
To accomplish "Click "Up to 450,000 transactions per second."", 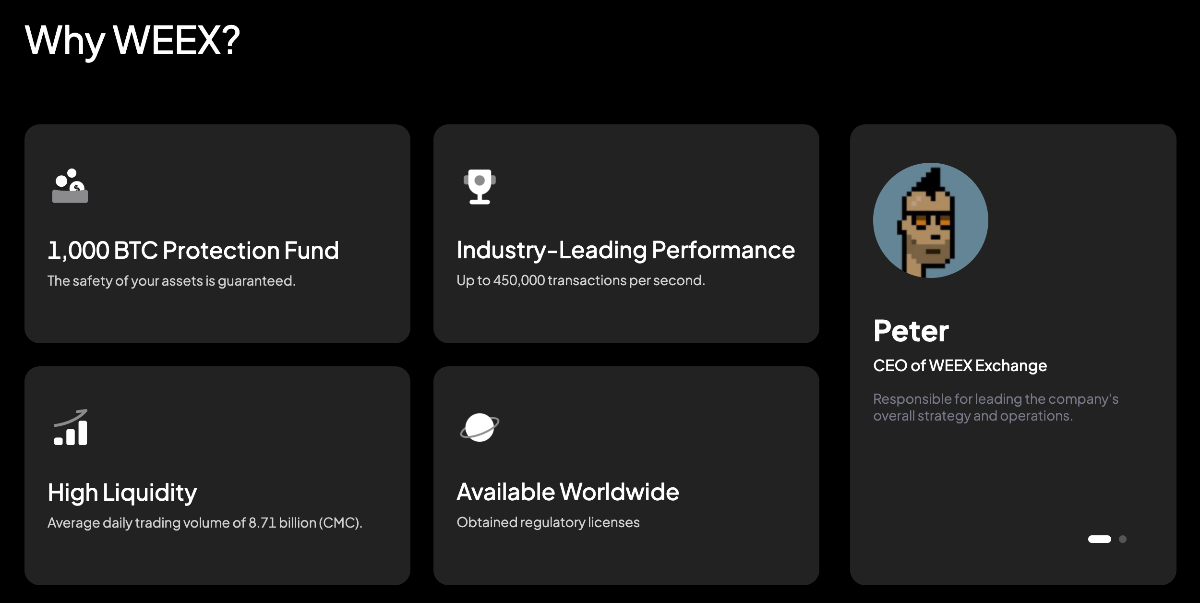I will coord(581,281).
